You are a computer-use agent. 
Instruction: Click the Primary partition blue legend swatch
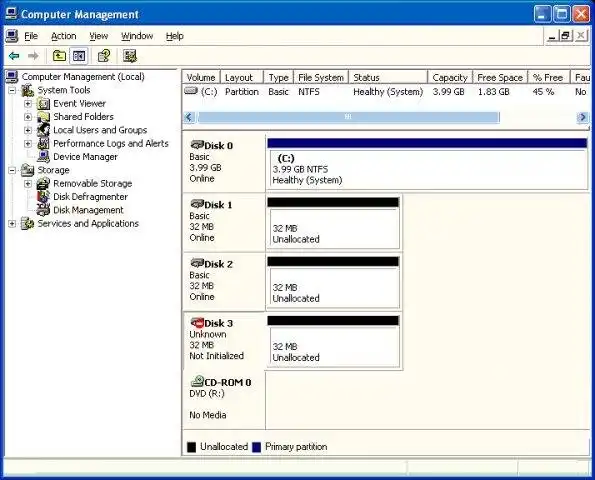pos(257,447)
